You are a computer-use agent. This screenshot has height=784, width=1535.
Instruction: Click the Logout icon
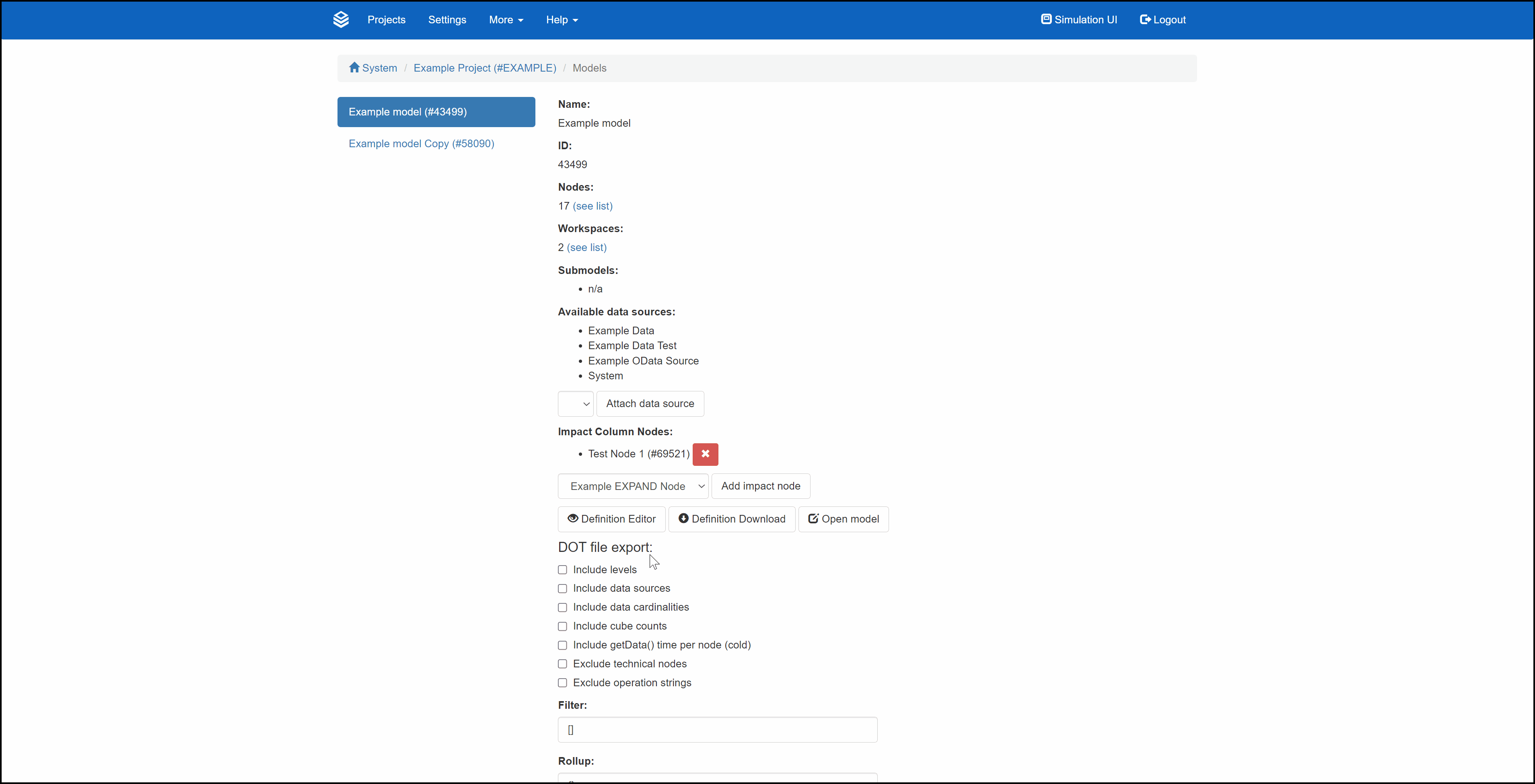(1145, 20)
